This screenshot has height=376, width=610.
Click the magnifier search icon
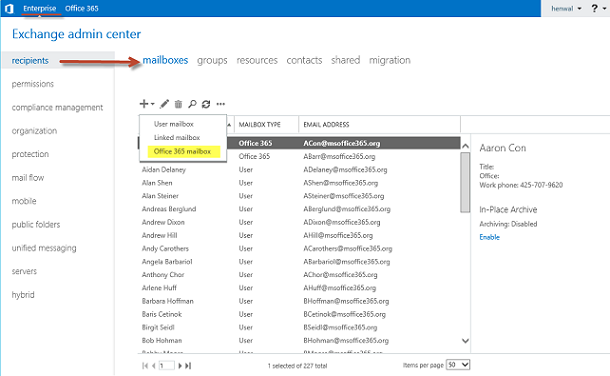tap(192, 104)
